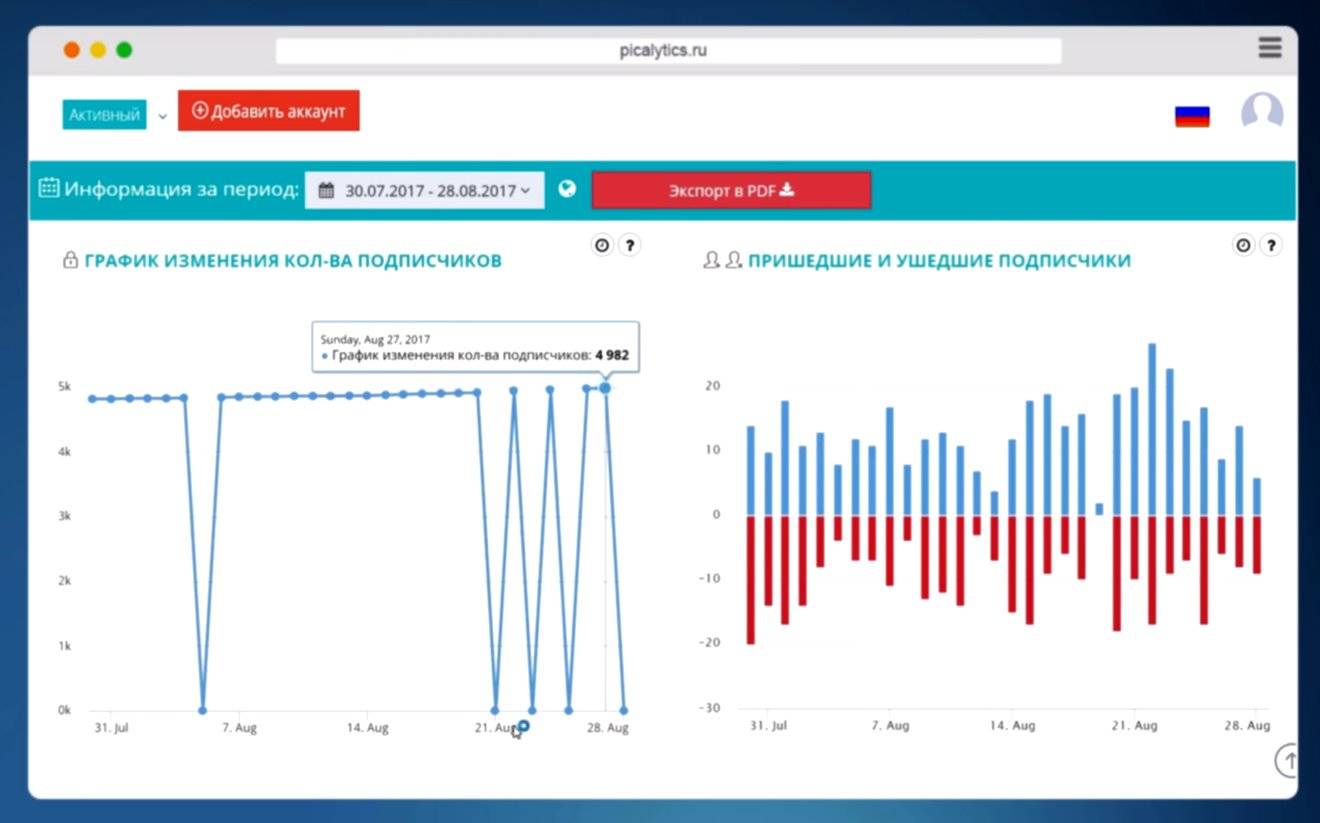The width and height of the screenshot is (1320, 823).
Task: Open the 30.07.2017 - 28.08.2017 date picker
Action: (x=425, y=190)
